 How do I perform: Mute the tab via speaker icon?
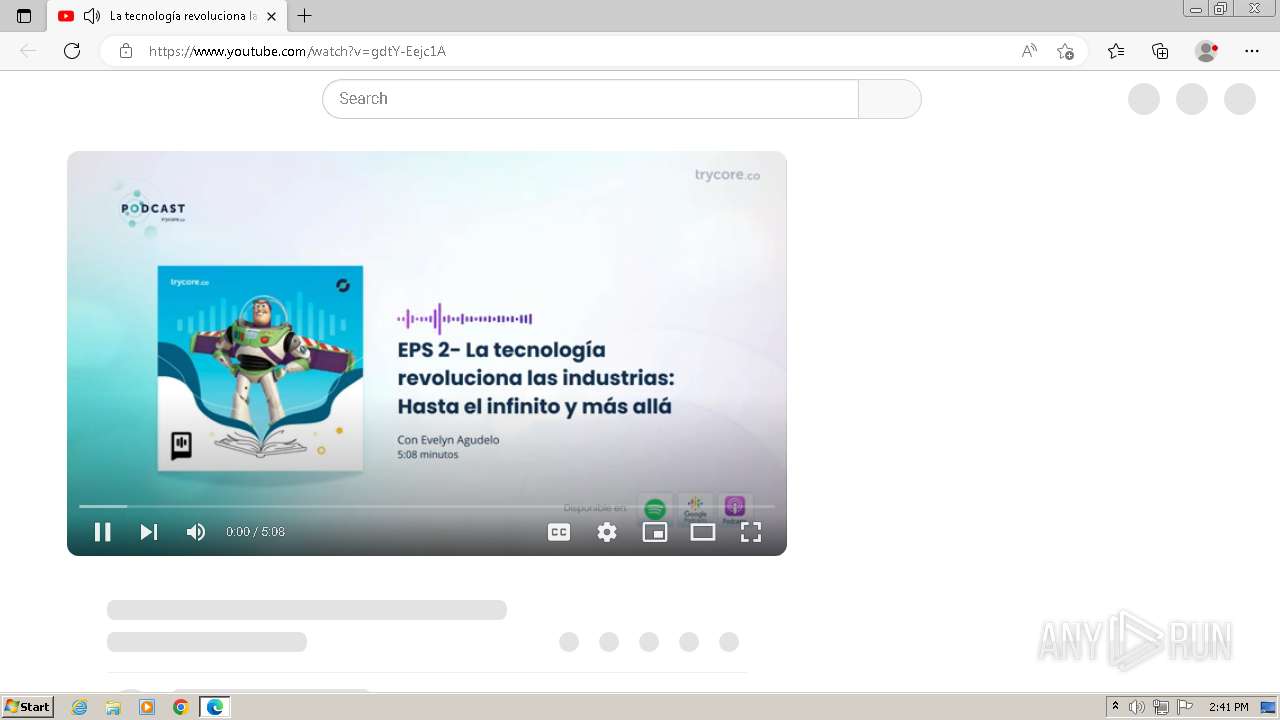pyautogui.click(x=92, y=16)
